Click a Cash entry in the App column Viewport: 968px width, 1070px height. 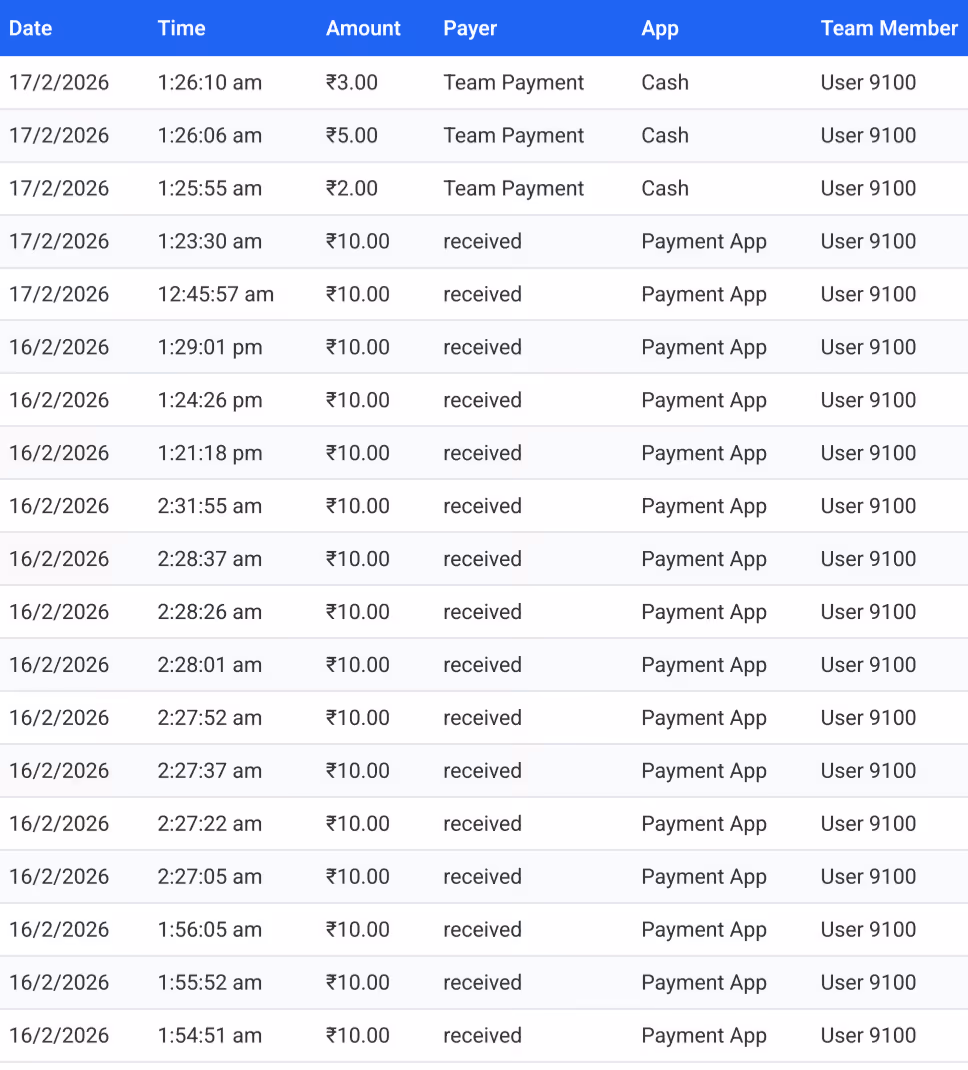664,82
